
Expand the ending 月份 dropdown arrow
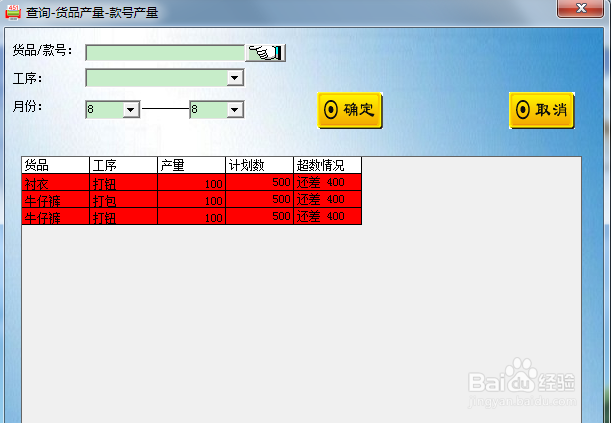(x=235, y=109)
